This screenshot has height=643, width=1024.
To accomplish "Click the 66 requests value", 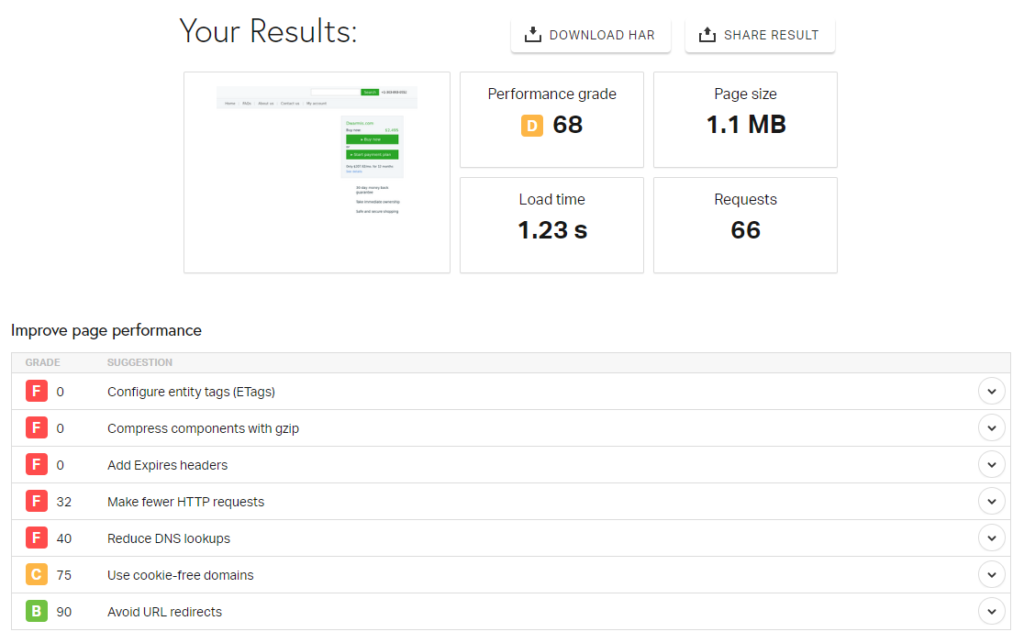I will 745,230.
